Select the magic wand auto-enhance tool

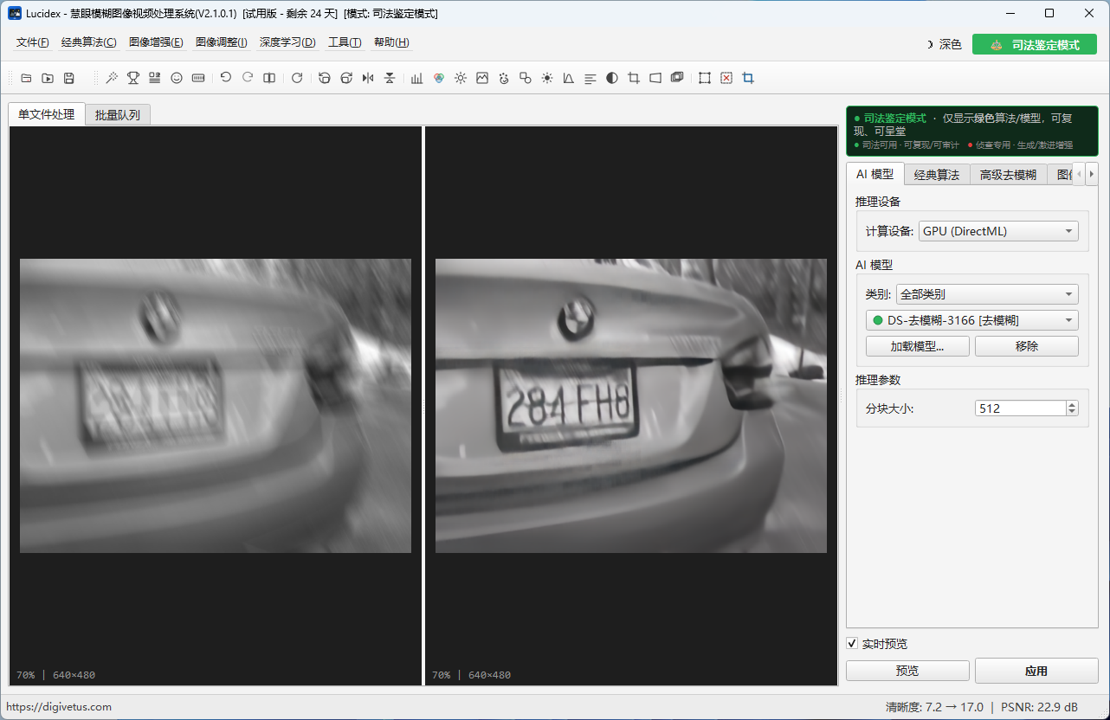112,78
